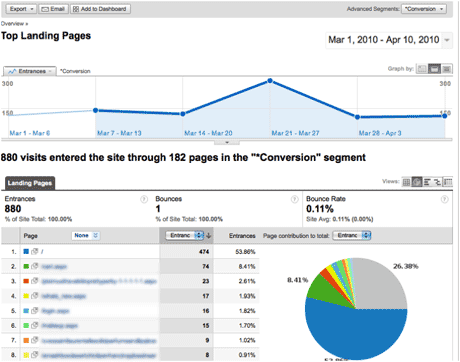Viewport: 460px width, 362px height.
Task: Open the "/" landing page link in row 1
Action: coord(42,252)
